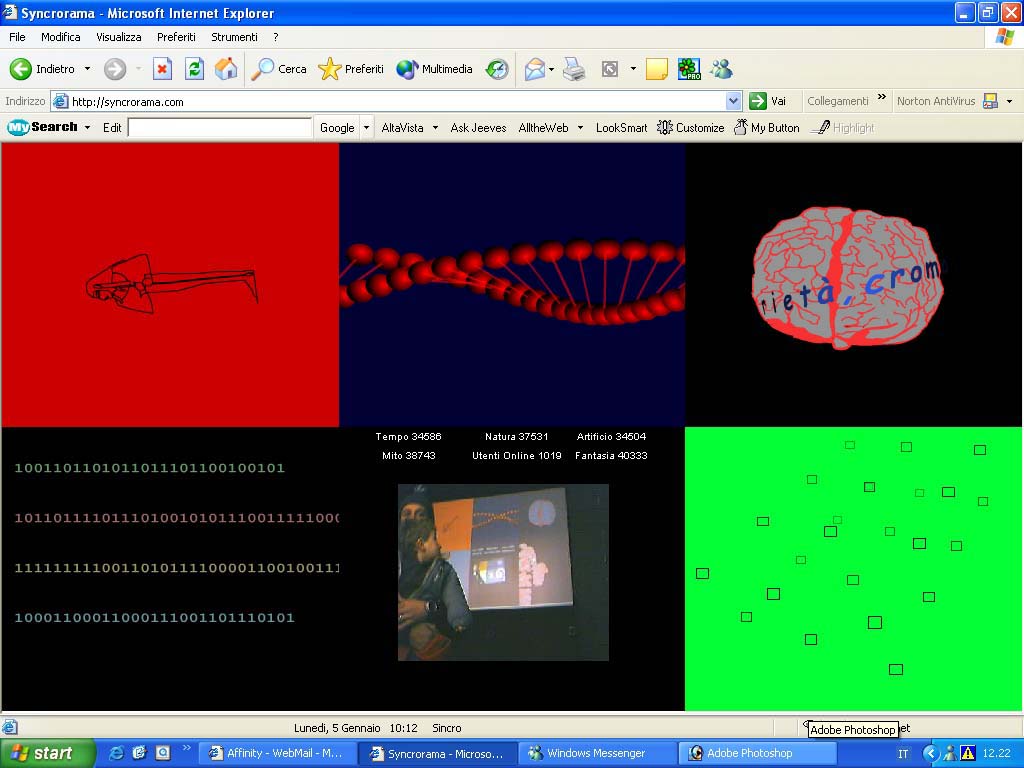Expand the address bar dropdown arrow
Image resolution: width=1024 pixels, height=768 pixels.
coord(733,101)
